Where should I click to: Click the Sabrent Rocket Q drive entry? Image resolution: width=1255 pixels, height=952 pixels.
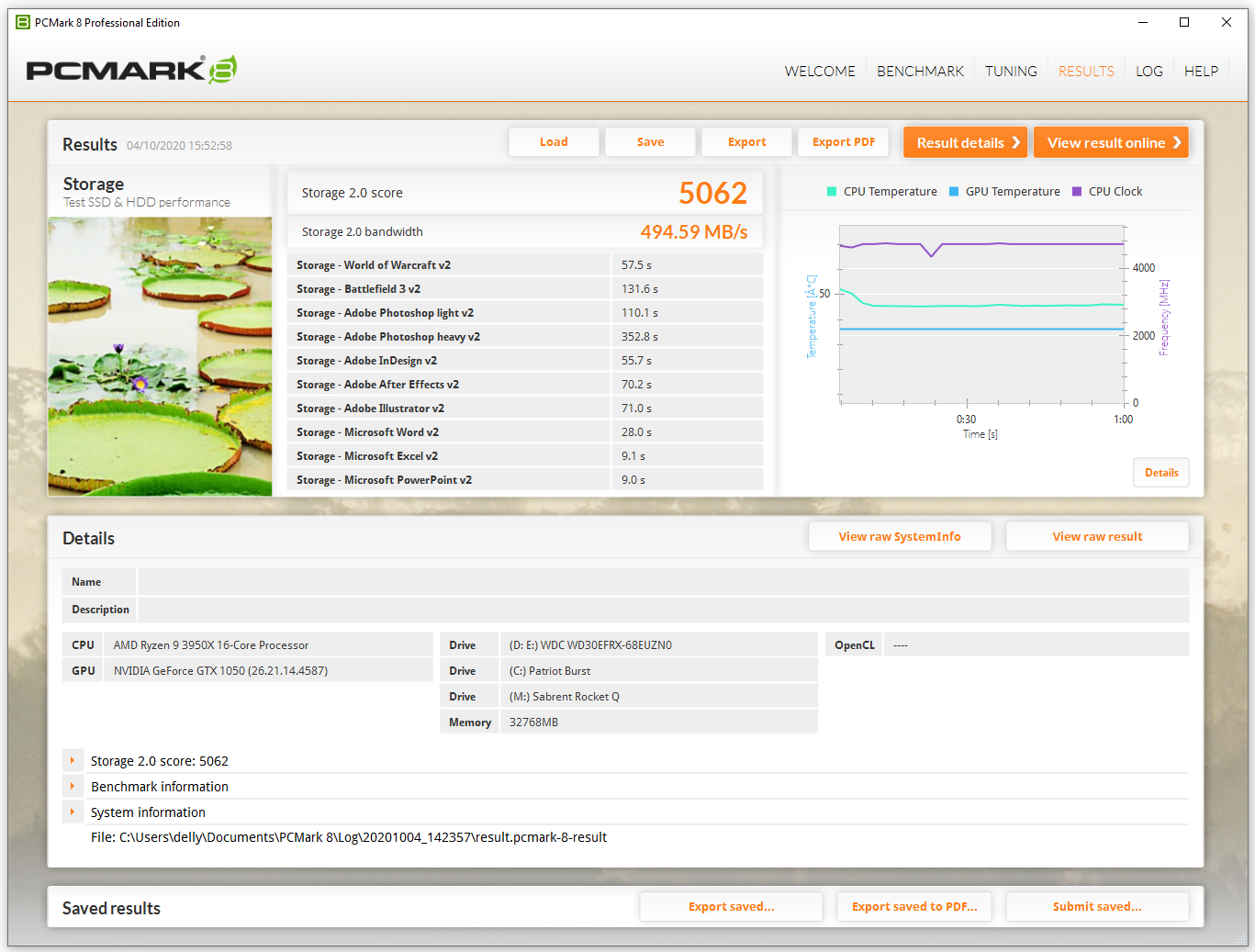(x=658, y=697)
